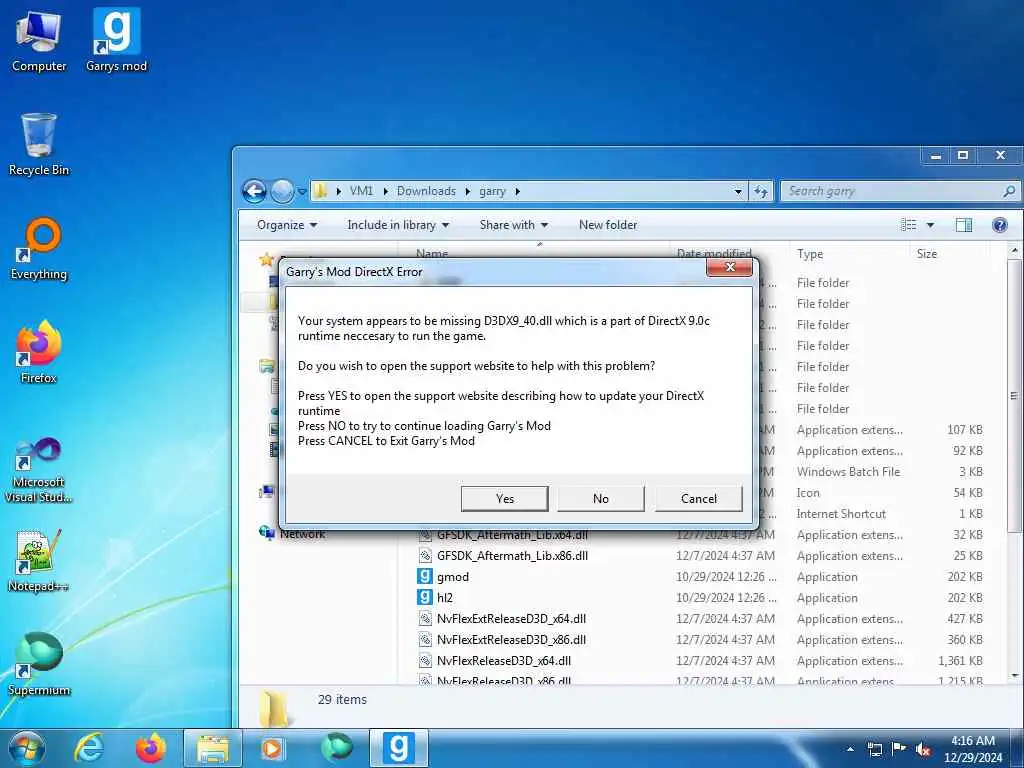Launch the Everything search shortcut

click(39, 249)
